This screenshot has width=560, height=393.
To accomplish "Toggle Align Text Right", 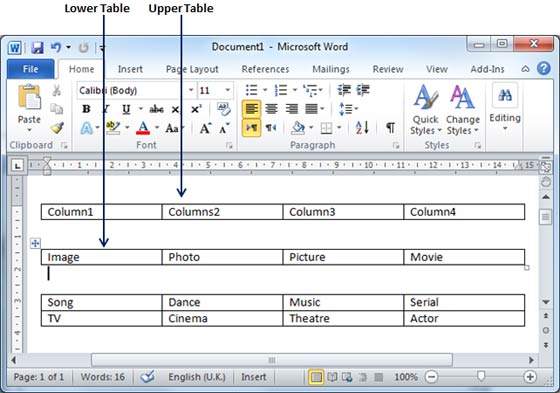I will [292, 109].
